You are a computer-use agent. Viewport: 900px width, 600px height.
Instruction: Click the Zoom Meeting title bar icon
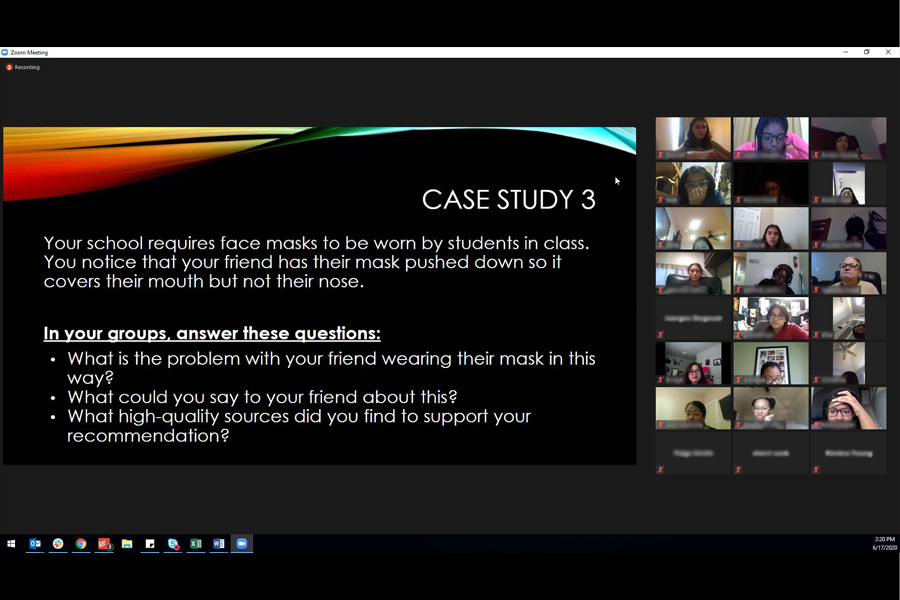click(x=5, y=52)
